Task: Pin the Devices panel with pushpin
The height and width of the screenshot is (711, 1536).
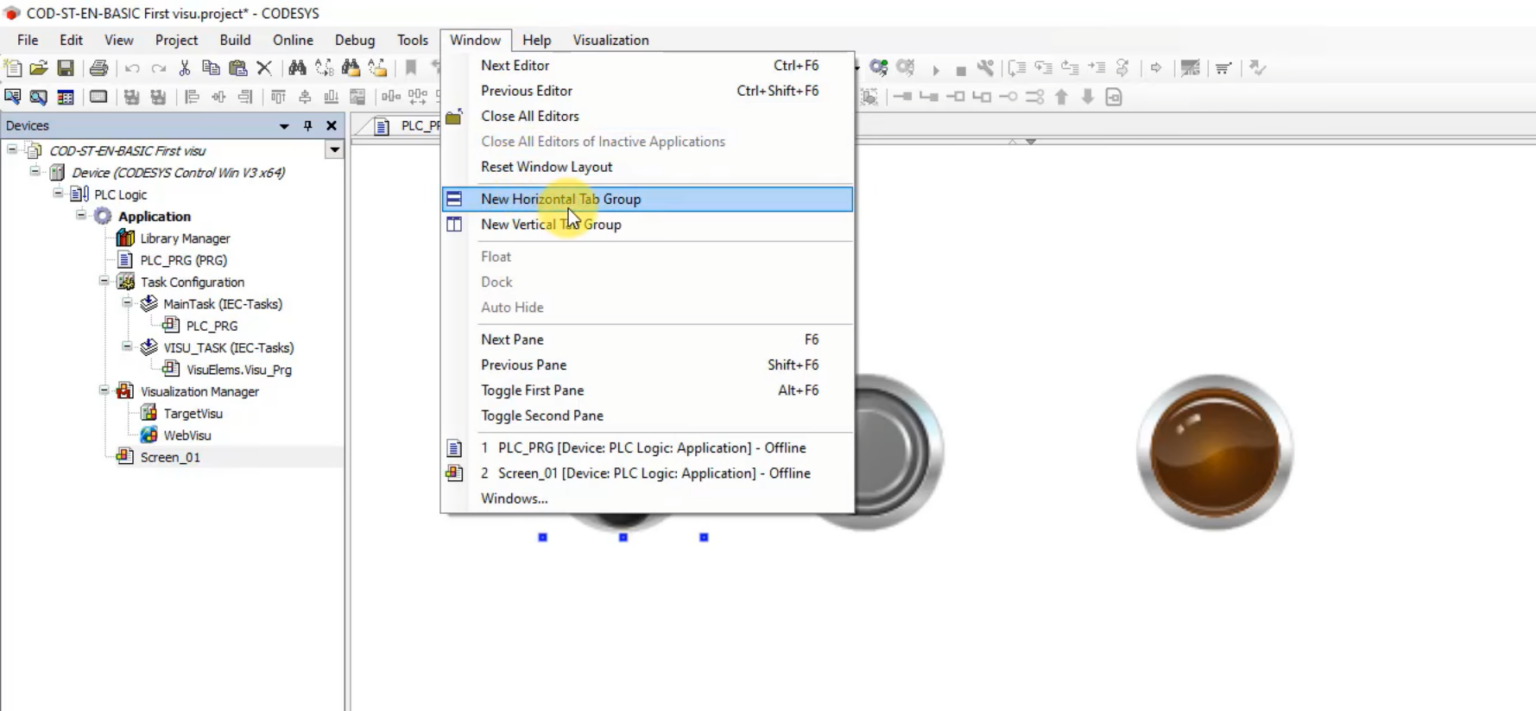Action: (x=308, y=126)
